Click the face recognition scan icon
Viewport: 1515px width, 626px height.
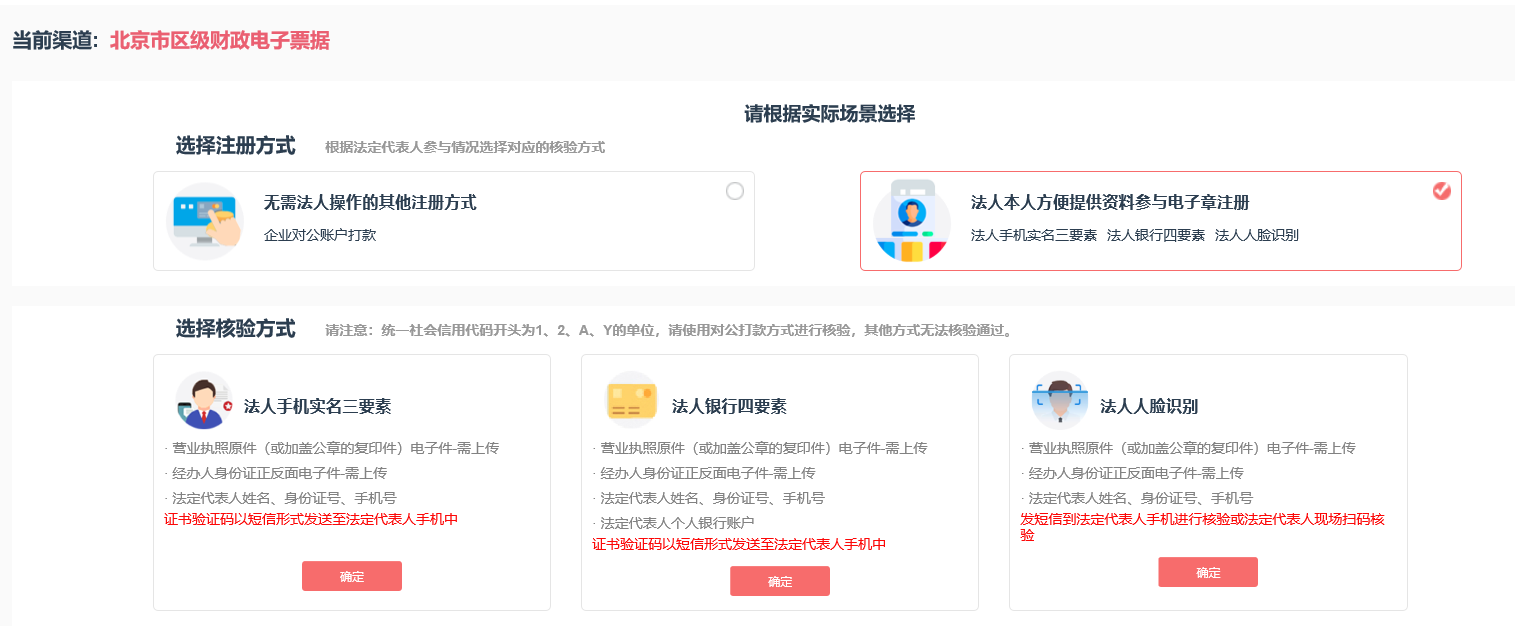[1059, 402]
